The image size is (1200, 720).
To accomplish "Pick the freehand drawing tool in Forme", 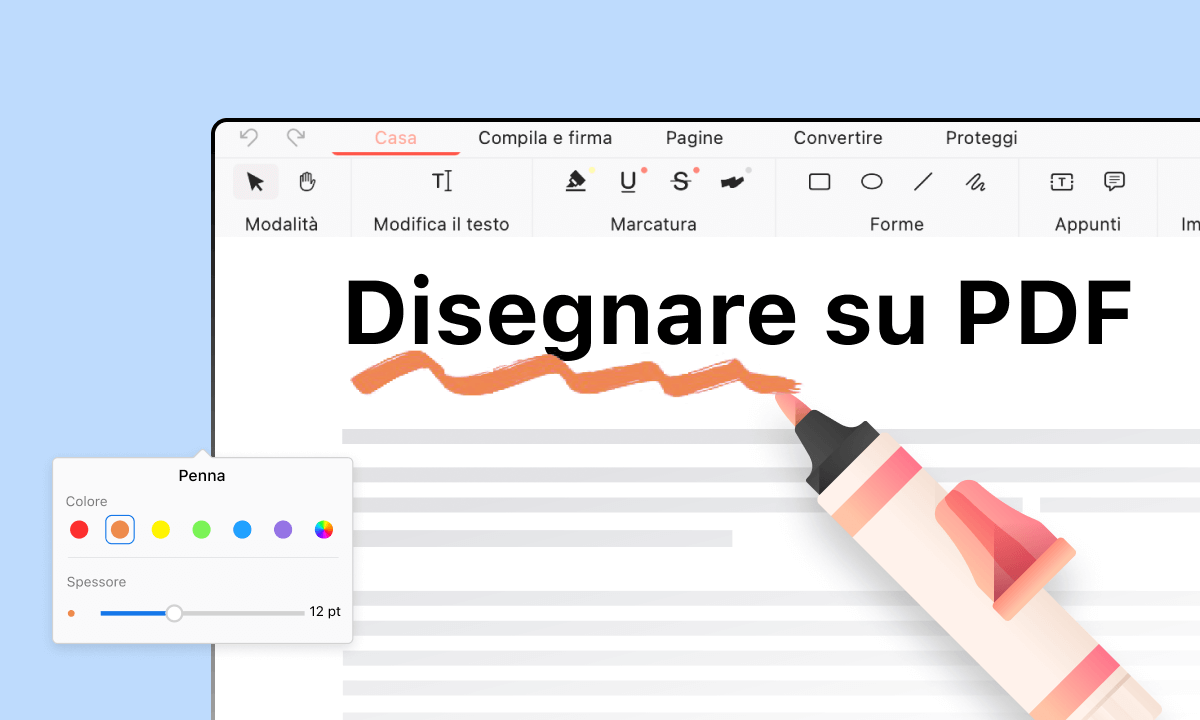I will [x=975, y=182].
